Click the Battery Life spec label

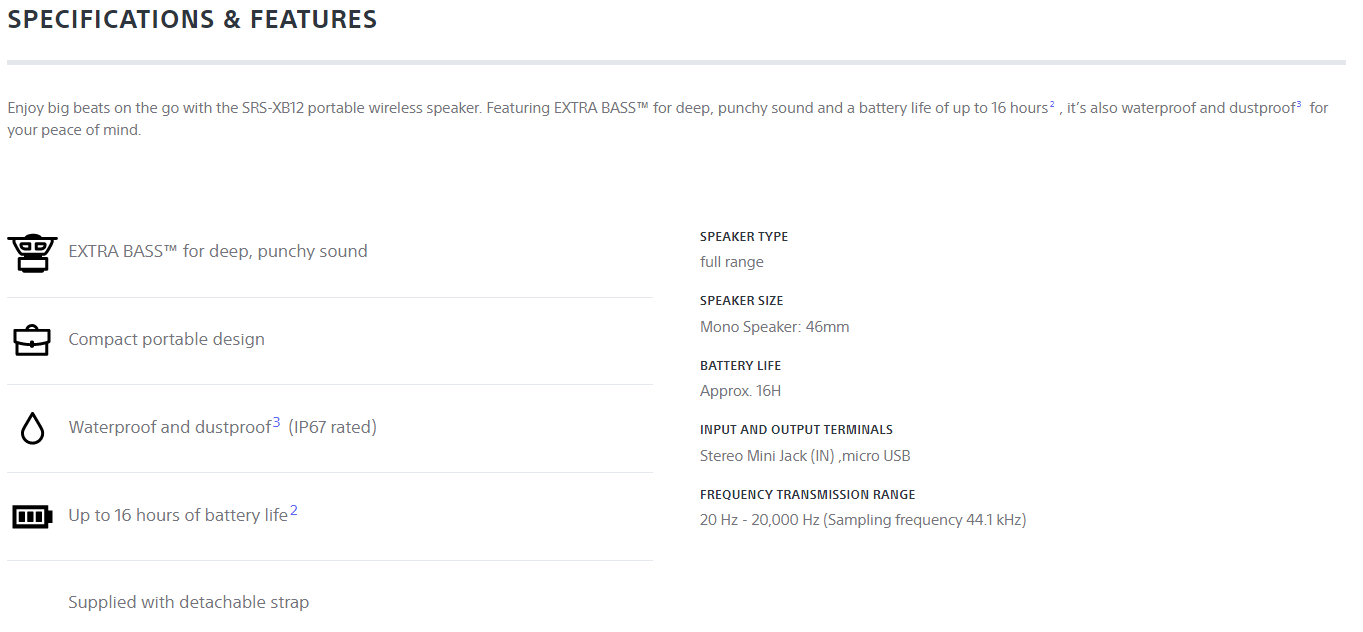(740, 366)
